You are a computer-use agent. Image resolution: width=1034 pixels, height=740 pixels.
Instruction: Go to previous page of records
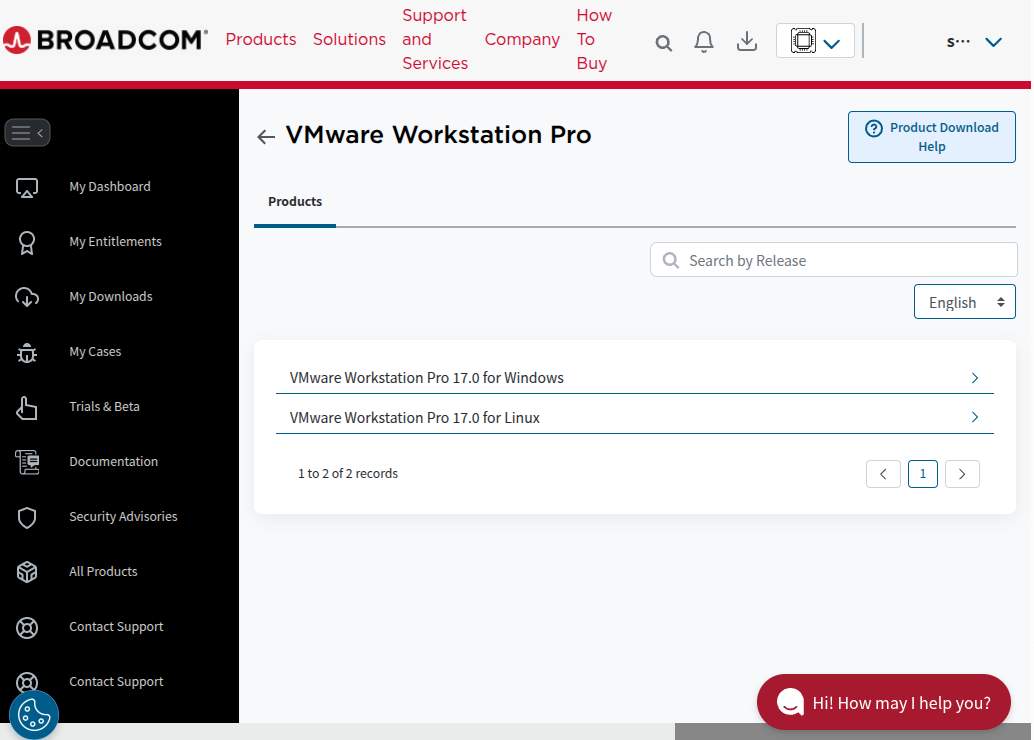click(883, 474)
